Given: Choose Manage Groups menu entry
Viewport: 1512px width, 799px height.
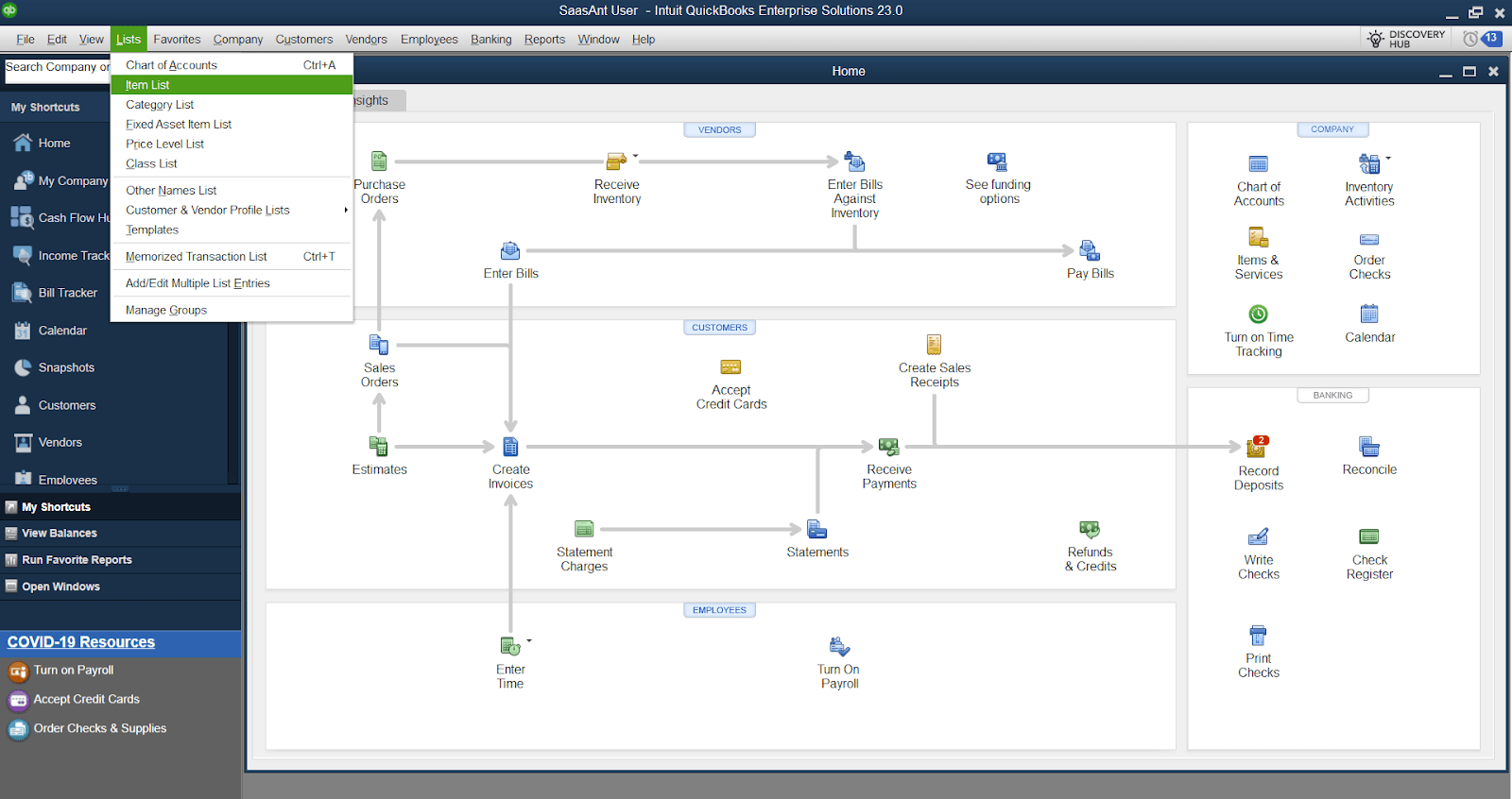Looking at the screenshot, I should 232,310.
